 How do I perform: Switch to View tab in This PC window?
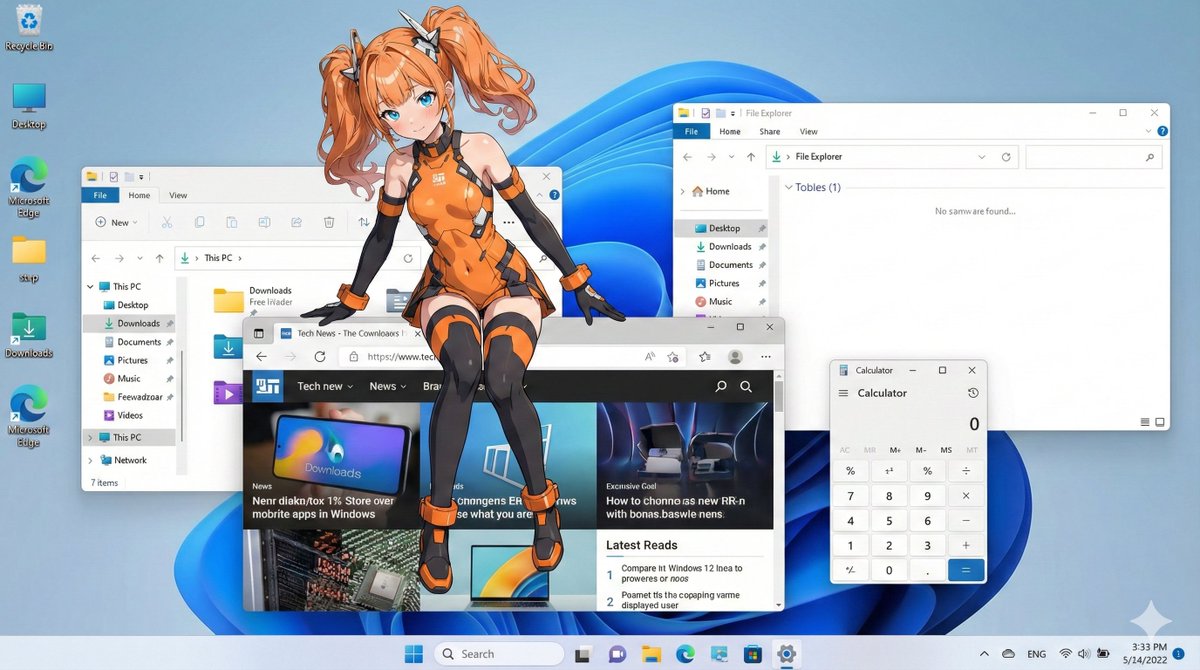[x=178, y=195]
